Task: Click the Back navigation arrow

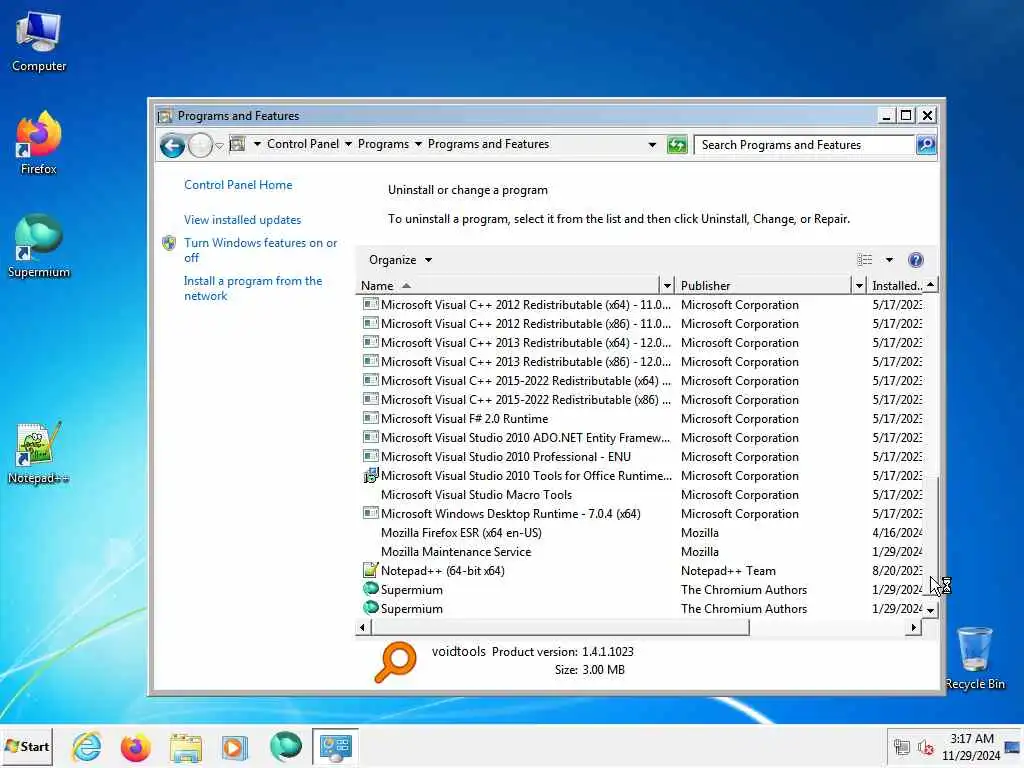Action: [x=172, y=145]
